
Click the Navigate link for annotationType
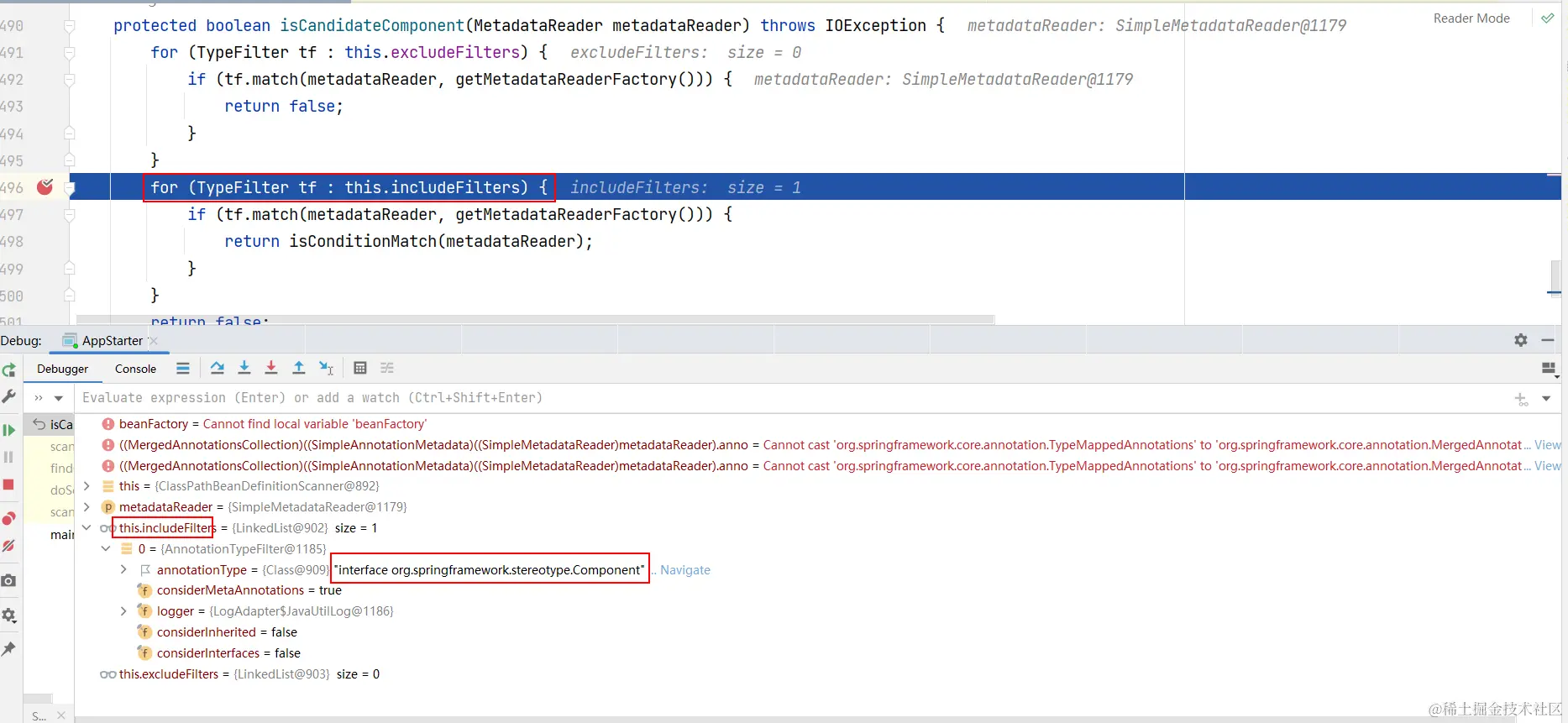point(685,570)
